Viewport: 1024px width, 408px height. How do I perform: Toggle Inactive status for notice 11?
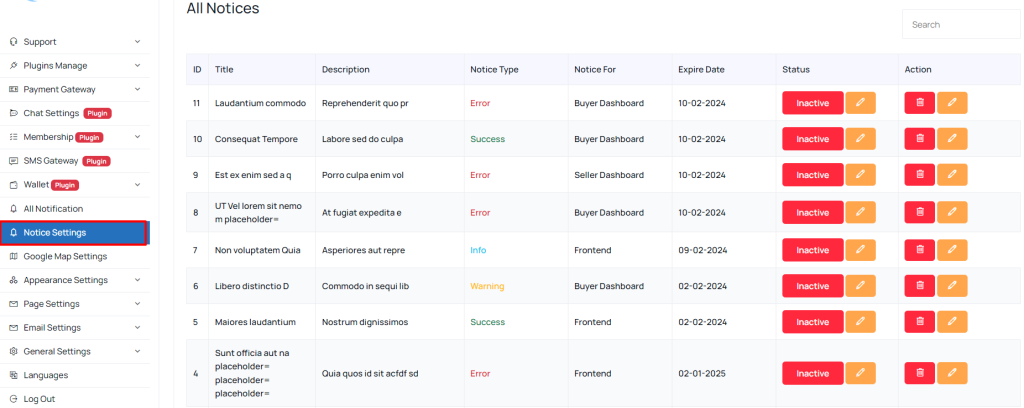coord(812,102)
